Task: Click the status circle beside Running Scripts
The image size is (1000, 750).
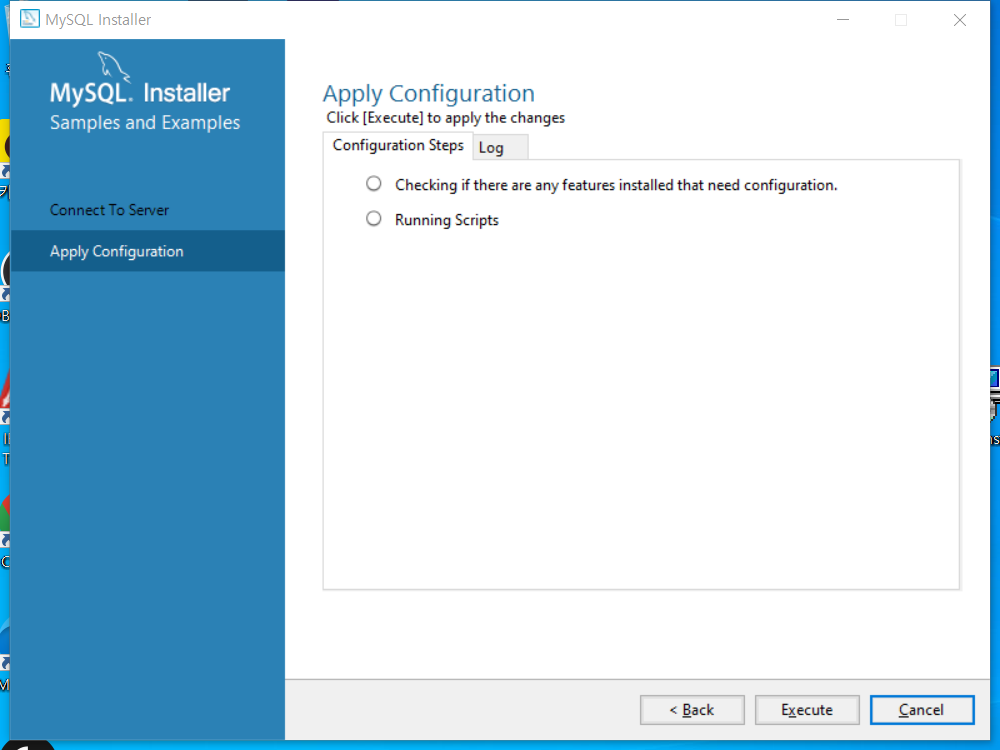Action: coord(374,219)
